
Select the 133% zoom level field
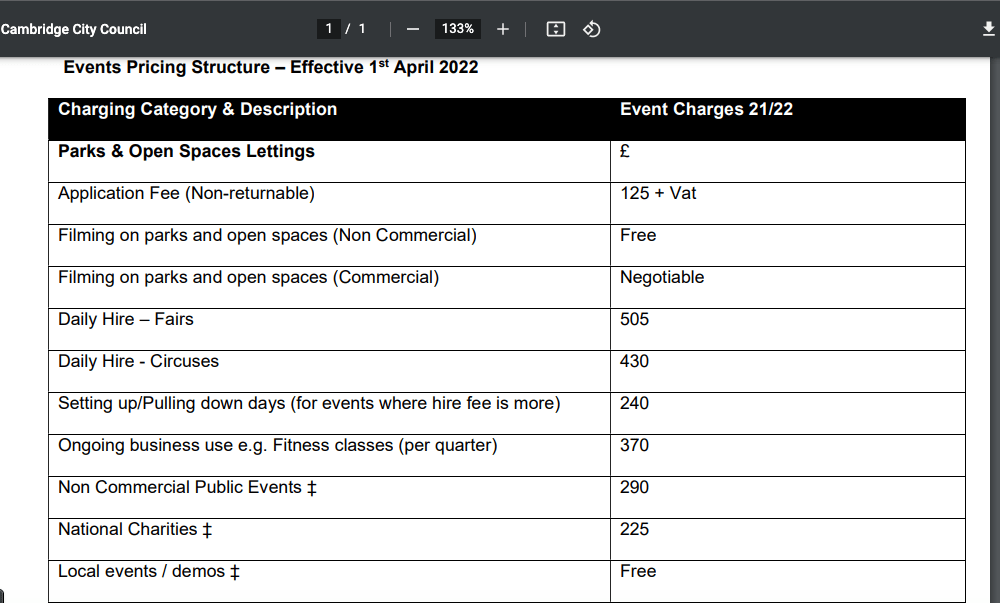tap(458, 29)
